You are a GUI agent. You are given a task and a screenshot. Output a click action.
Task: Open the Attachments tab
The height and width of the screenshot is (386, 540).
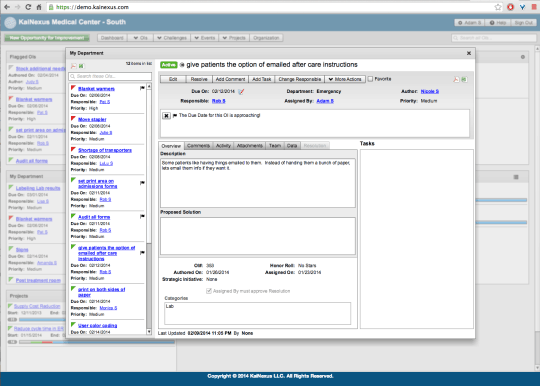click(250, 146)
